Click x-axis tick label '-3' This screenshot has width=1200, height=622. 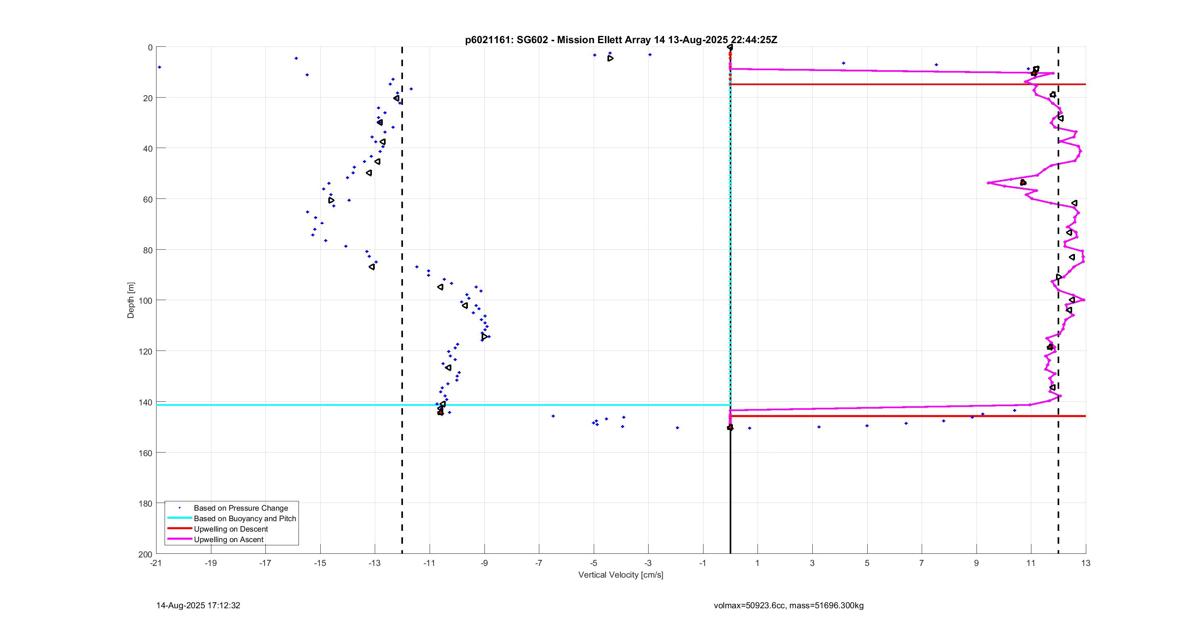point(648,563)
